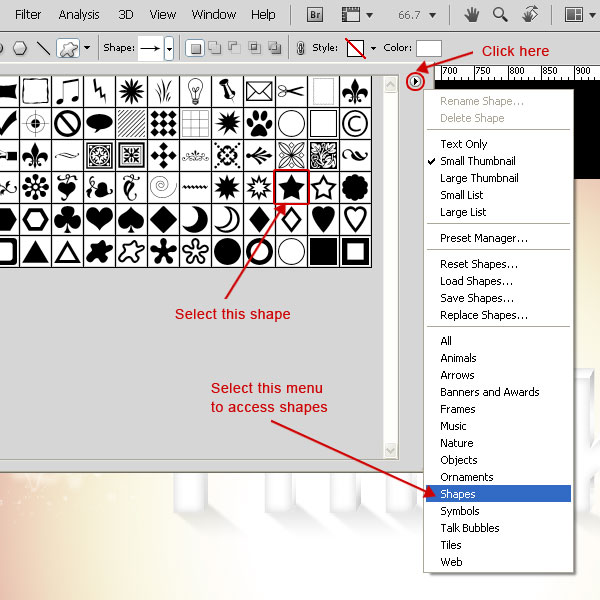Choose Shapes from the flyout menu
This screenshot has width=600, height=600.
pos(498,494)
